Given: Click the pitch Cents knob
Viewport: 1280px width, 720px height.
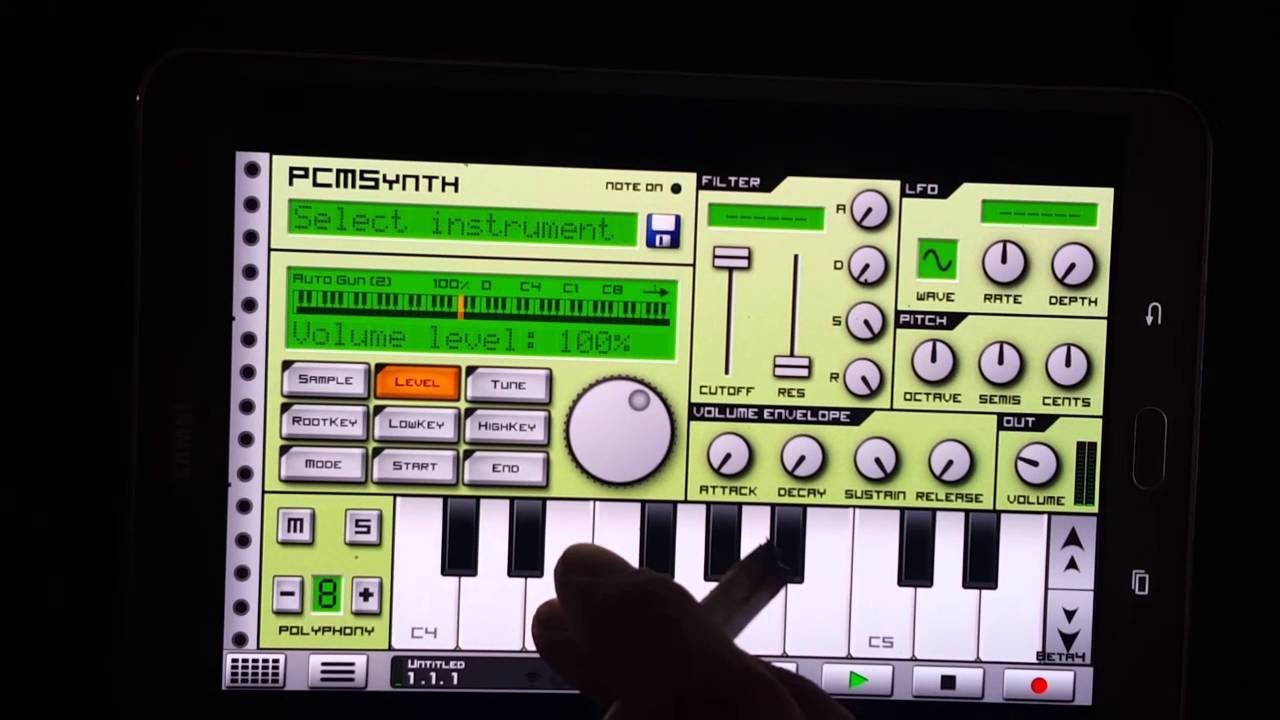Looking at the screenshot, I should [1067, 366].
